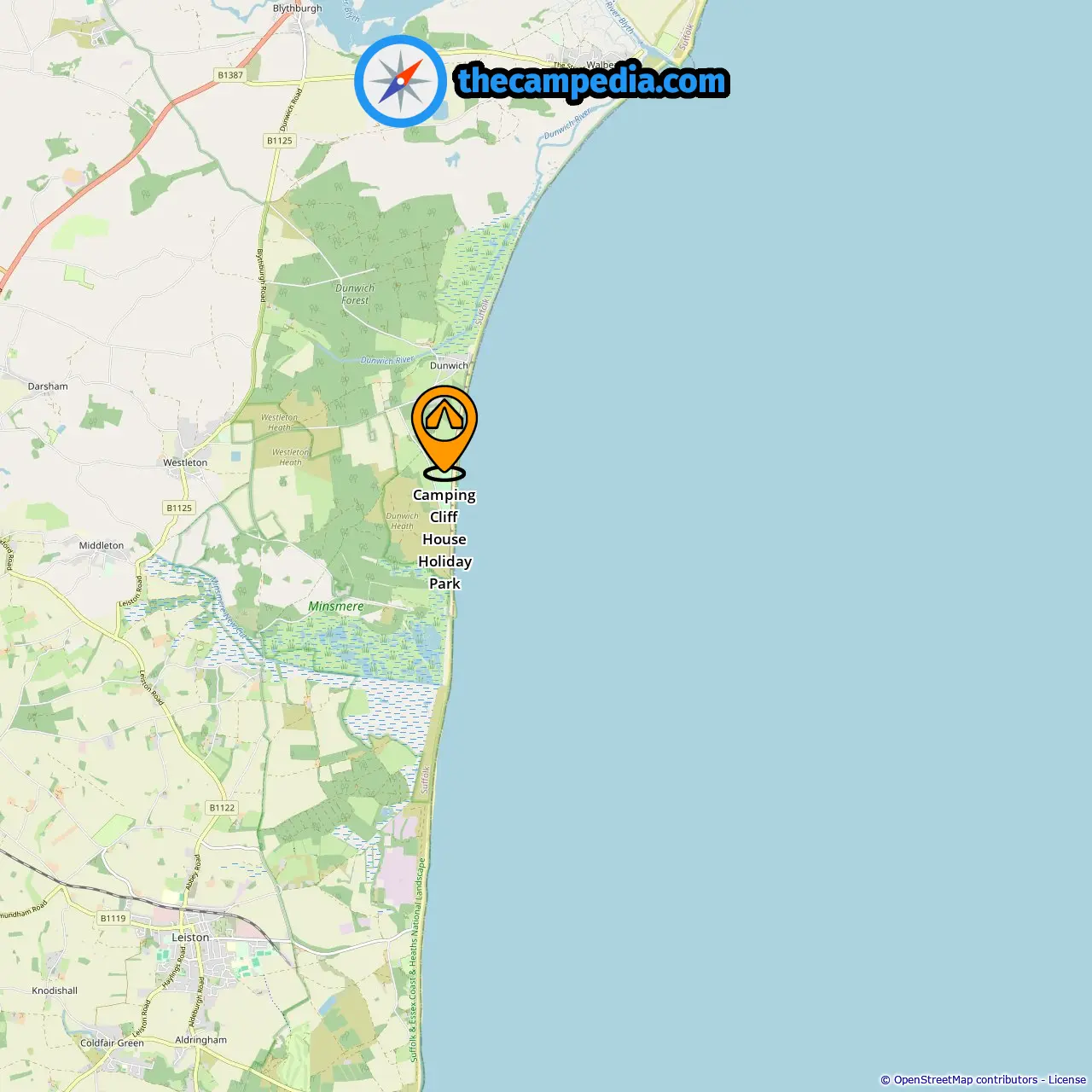The image size is (1092, 1092).
Task: Click the B1387 road shield
Action: click(x=230, y=75)
